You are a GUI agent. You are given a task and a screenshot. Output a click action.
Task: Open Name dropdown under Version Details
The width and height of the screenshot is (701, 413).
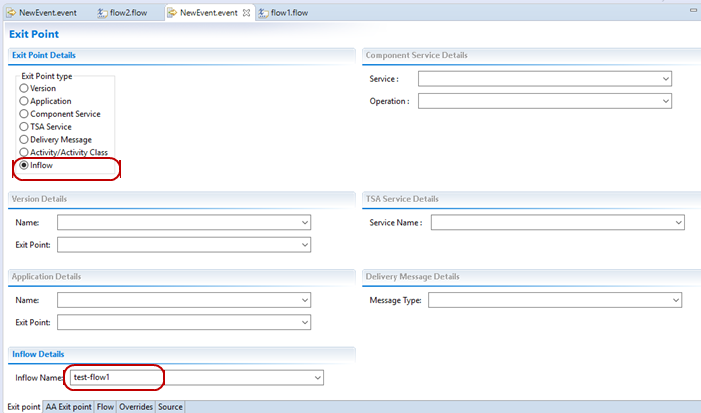[304, 222]
